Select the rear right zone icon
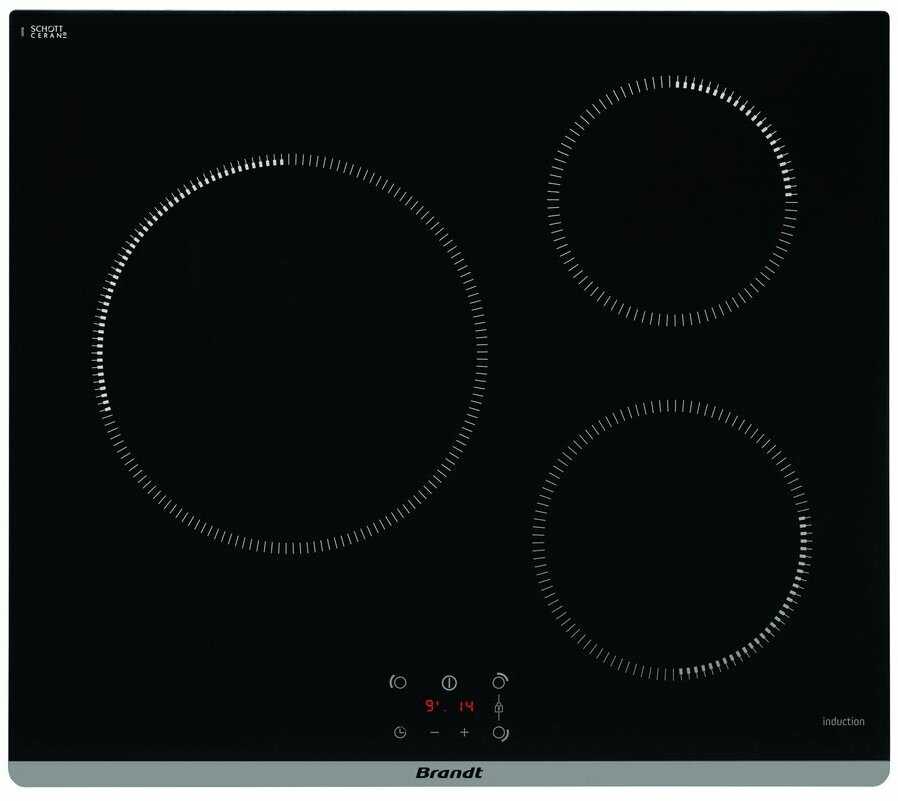The height and width of the screenshot is (801, 898). click(x=499, y=681)
